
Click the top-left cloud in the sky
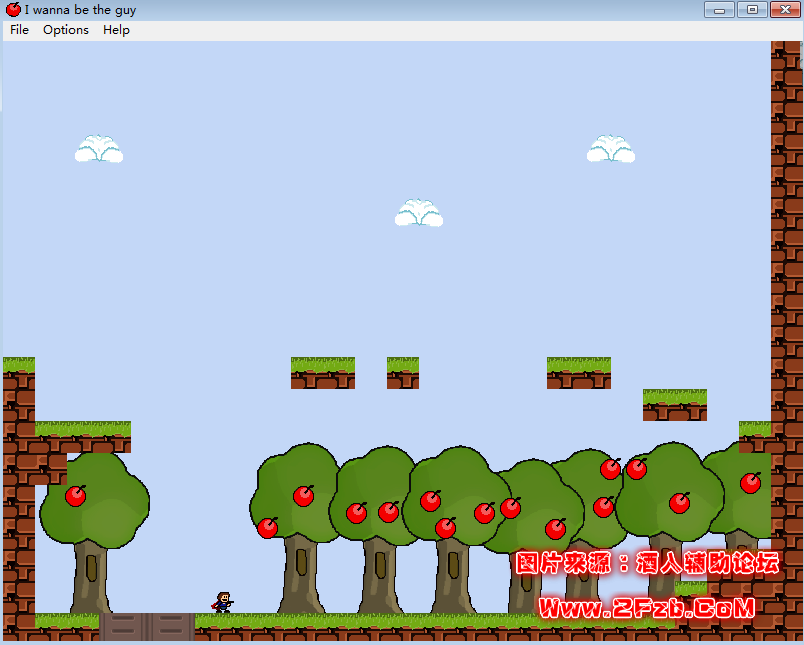(x=99, y=149)
